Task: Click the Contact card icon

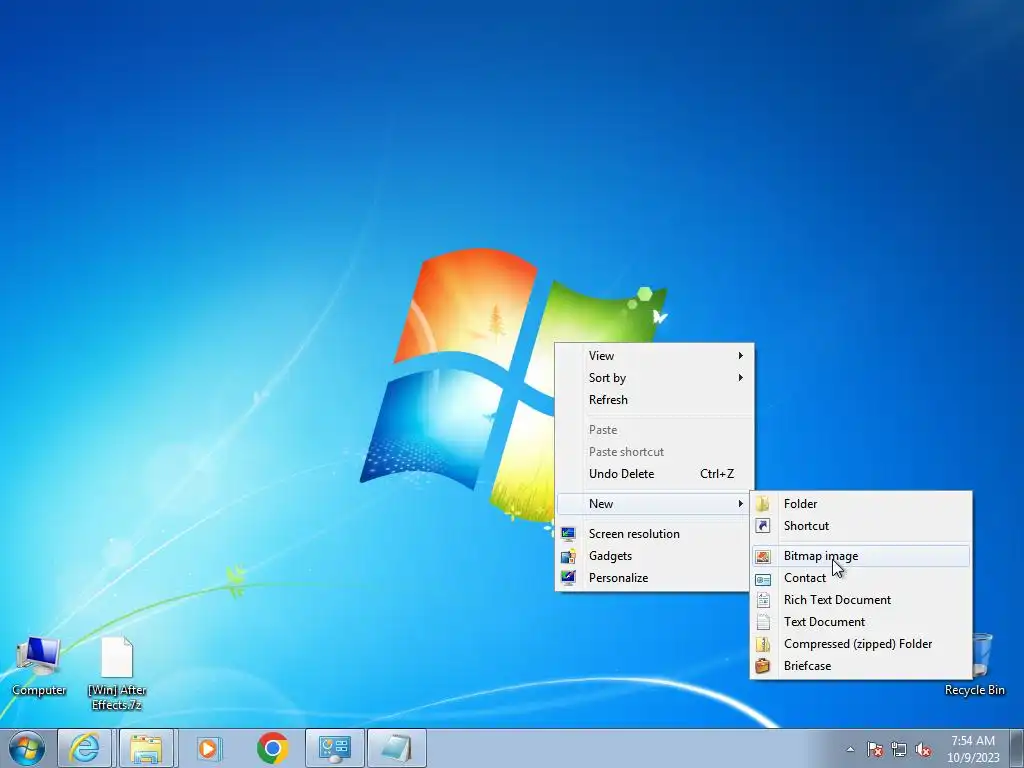Action: click(763, 578)
